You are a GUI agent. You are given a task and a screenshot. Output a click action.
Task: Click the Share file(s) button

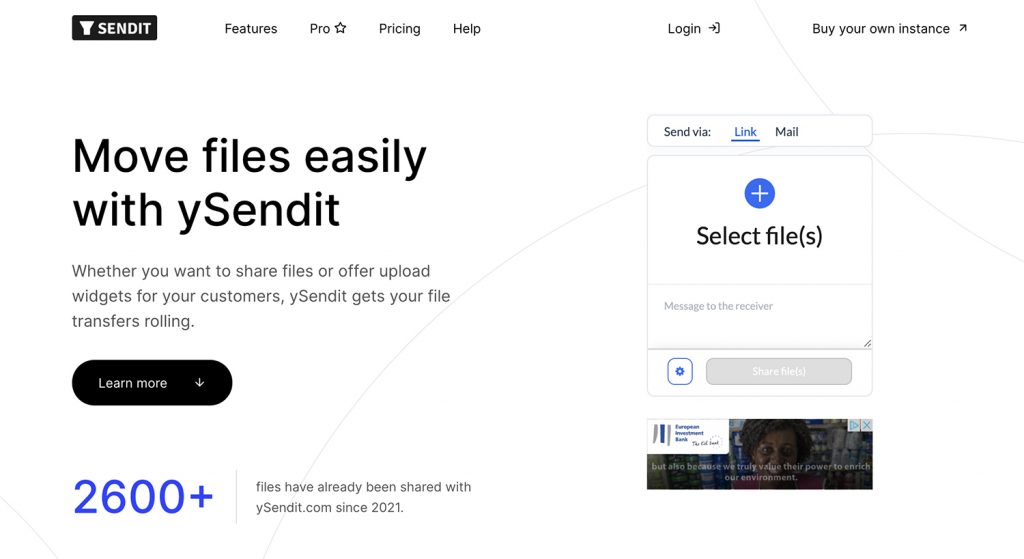pos(779,371)
